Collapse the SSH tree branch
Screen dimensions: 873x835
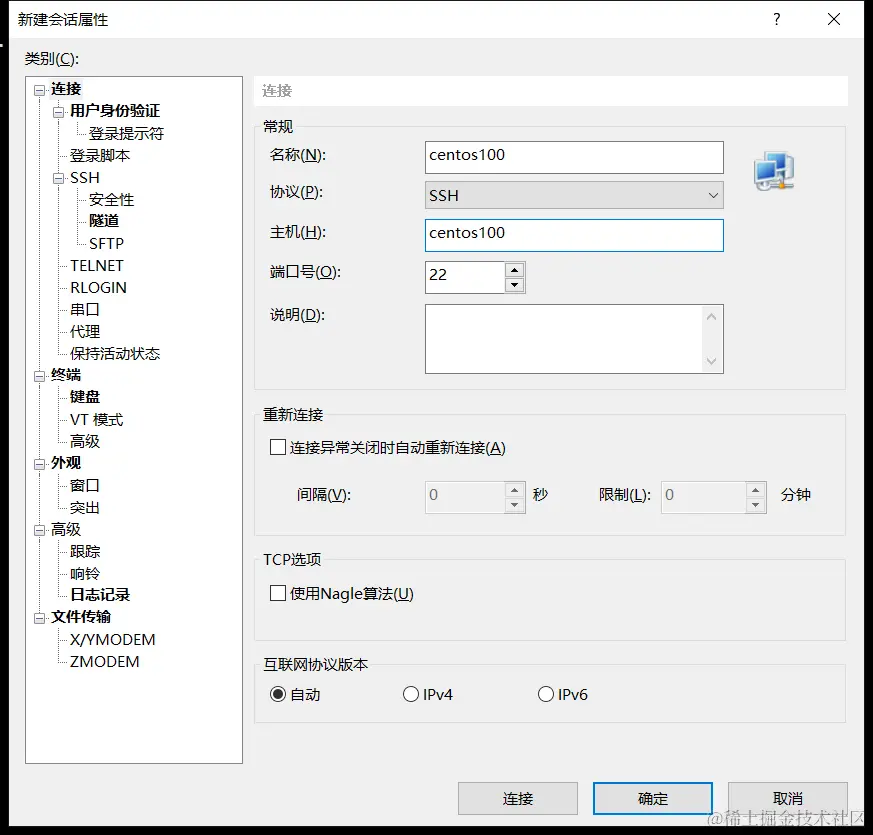(58, 177)
